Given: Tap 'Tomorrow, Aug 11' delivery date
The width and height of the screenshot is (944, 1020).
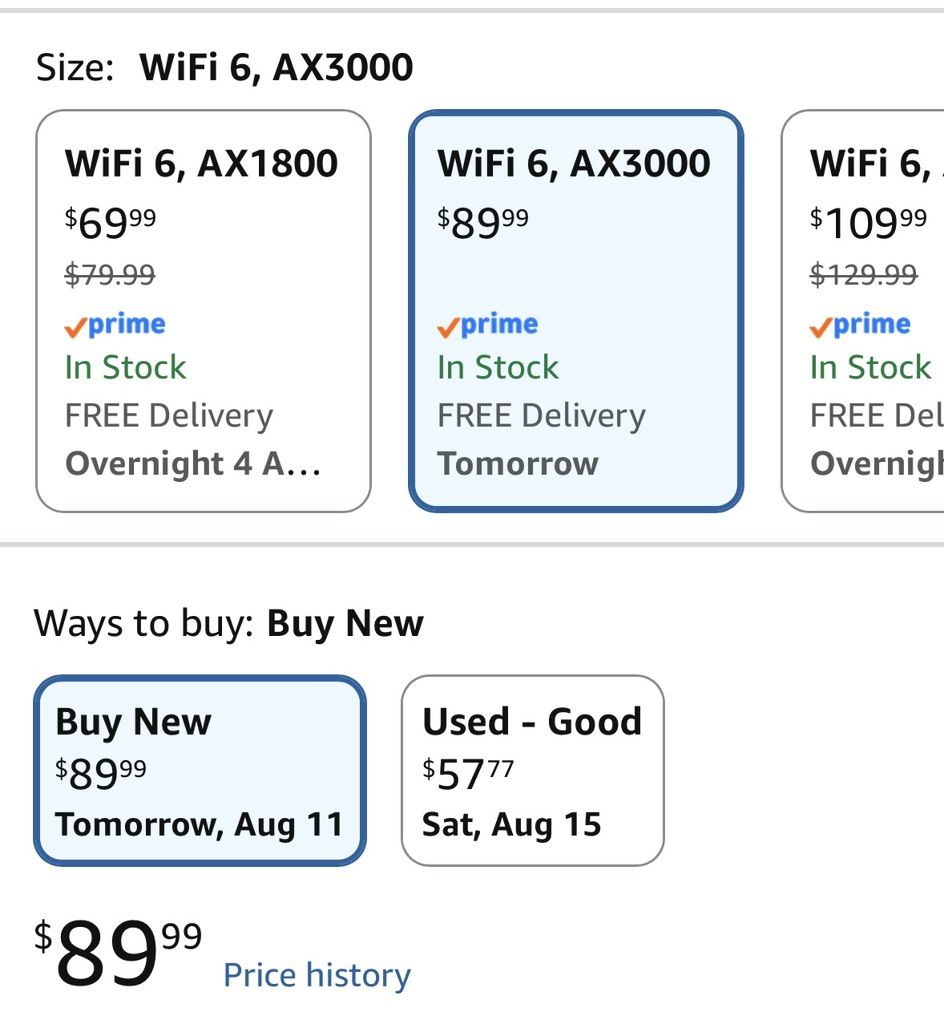Looking at the screenshot, I should pyautogui.click(x=199, y=825).
